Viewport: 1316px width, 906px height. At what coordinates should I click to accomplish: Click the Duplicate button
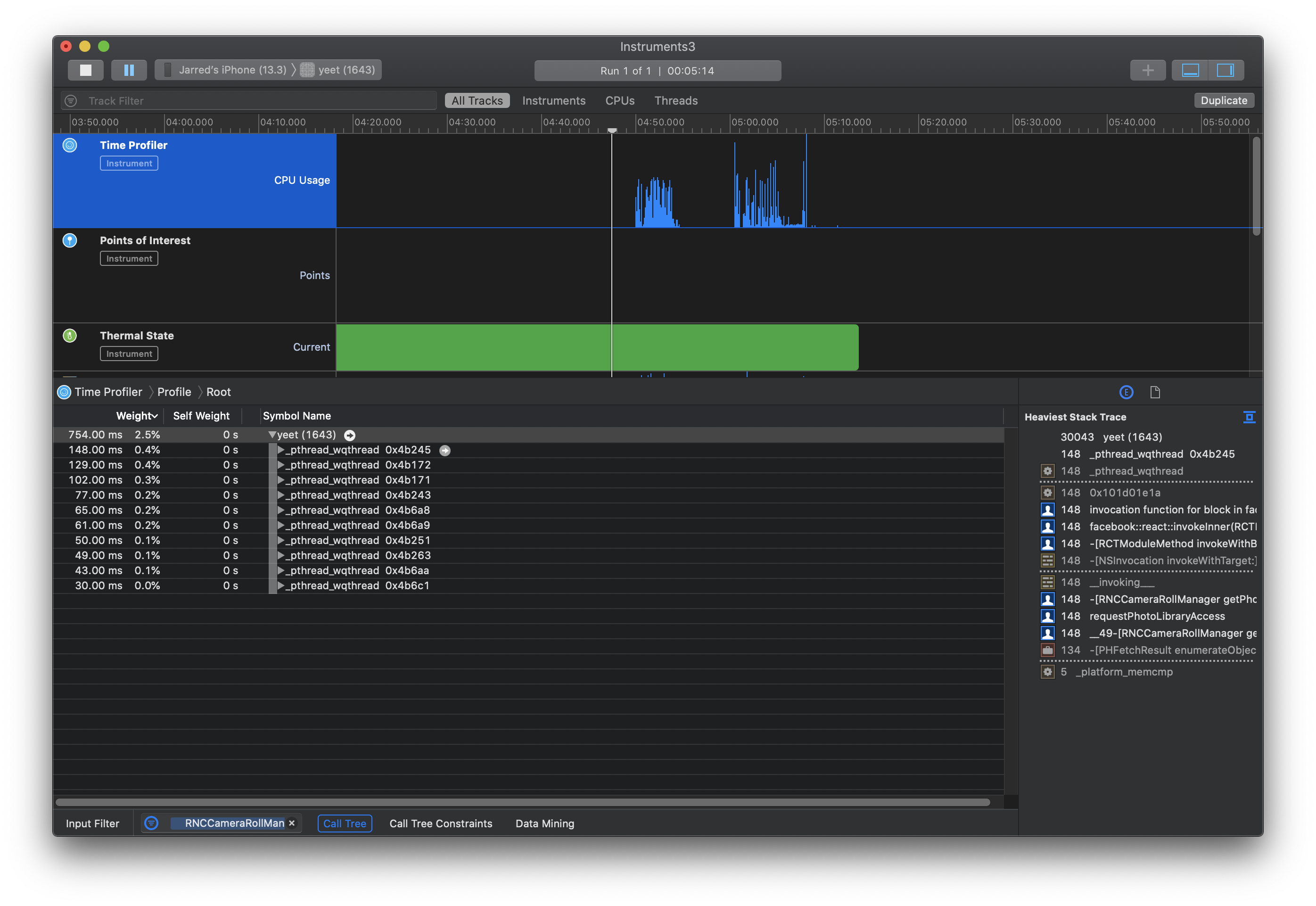click(1224, 100)
